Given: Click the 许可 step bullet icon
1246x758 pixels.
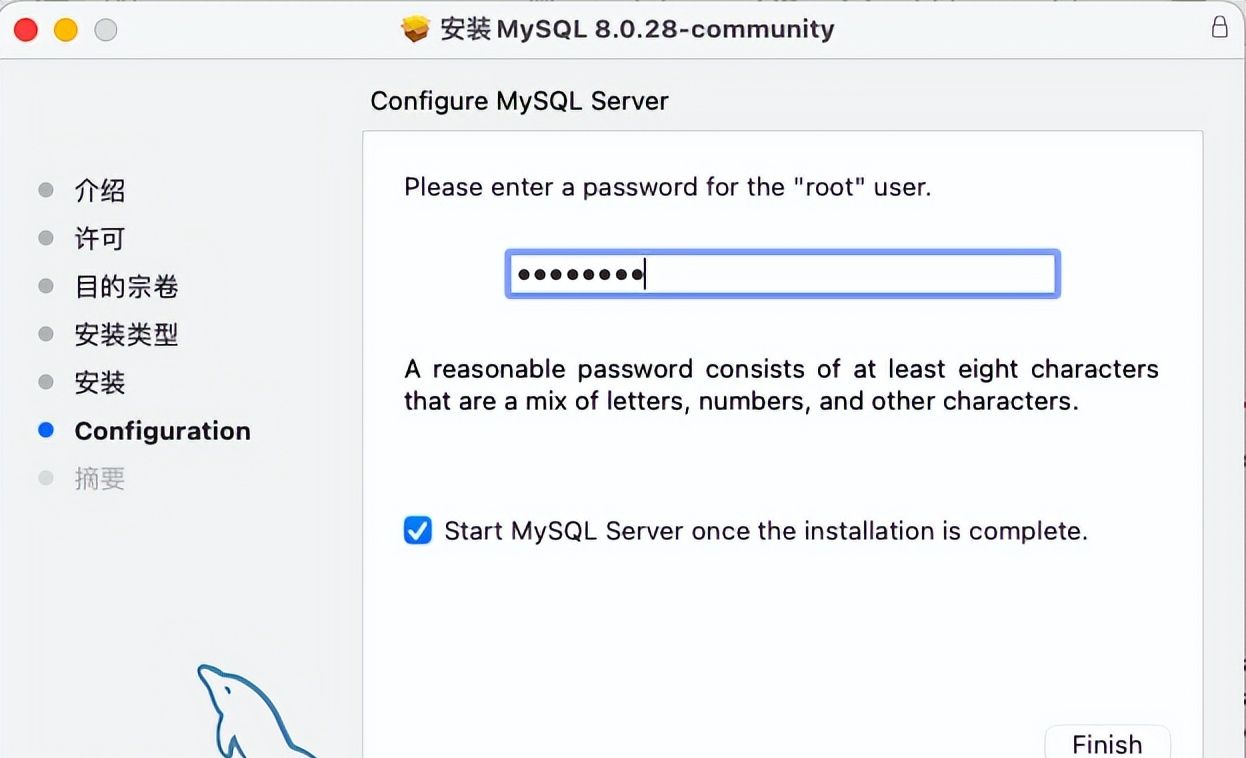Looking at the screenshot, I should [45, 238].
